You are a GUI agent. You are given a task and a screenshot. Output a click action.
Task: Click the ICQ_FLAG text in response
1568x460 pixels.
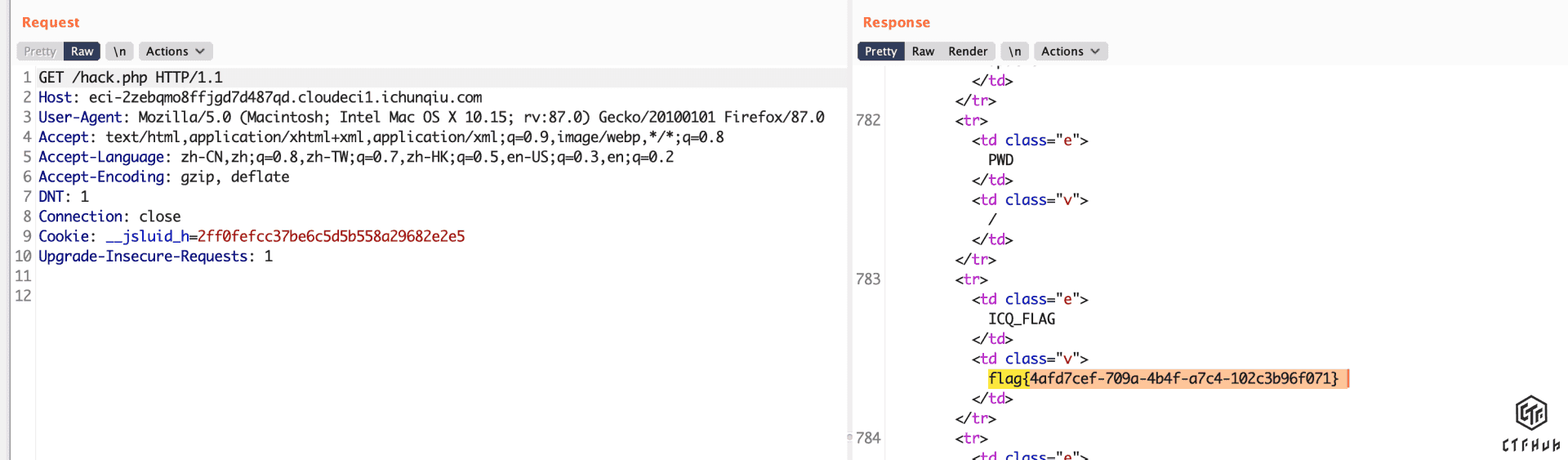[1022, 319]
